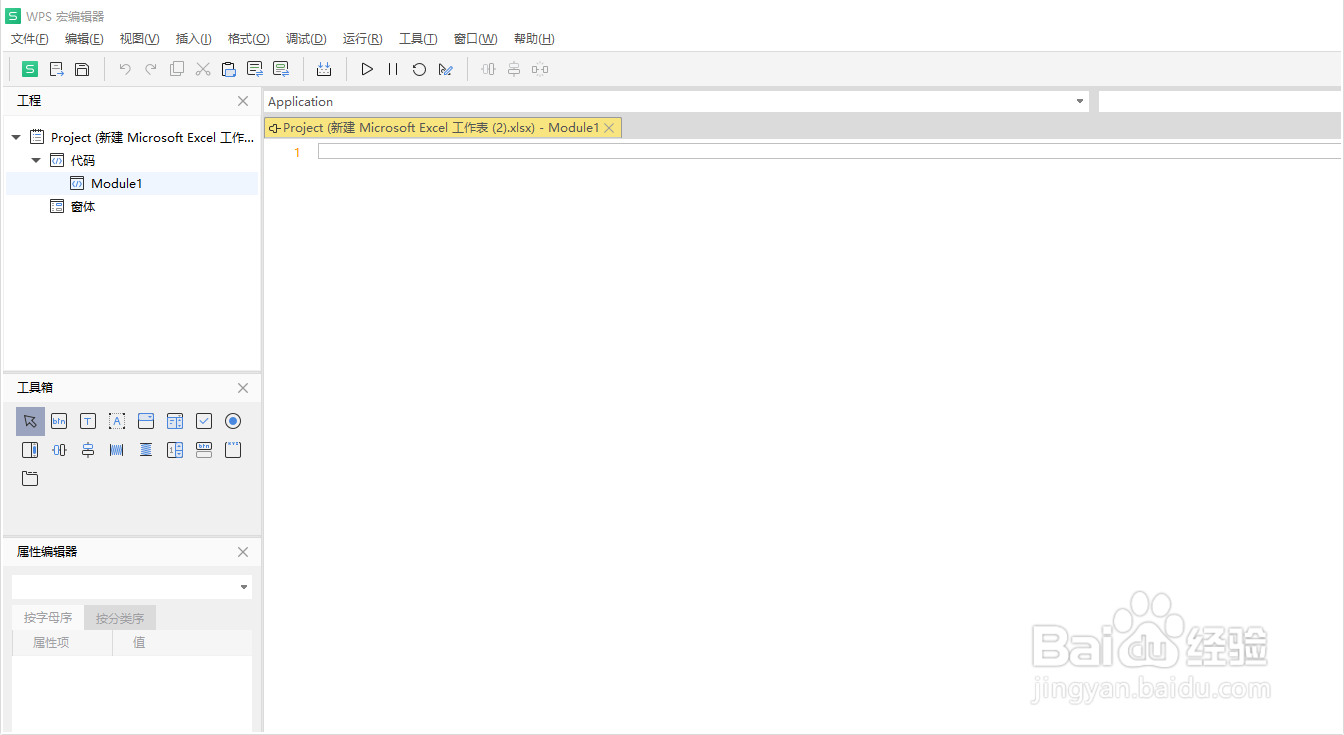Image resolution: width=1344 pixels, height=735 pixels.
Task: Click the greyed horizontal align toolbar icon
Action: [x=488, y=69]
